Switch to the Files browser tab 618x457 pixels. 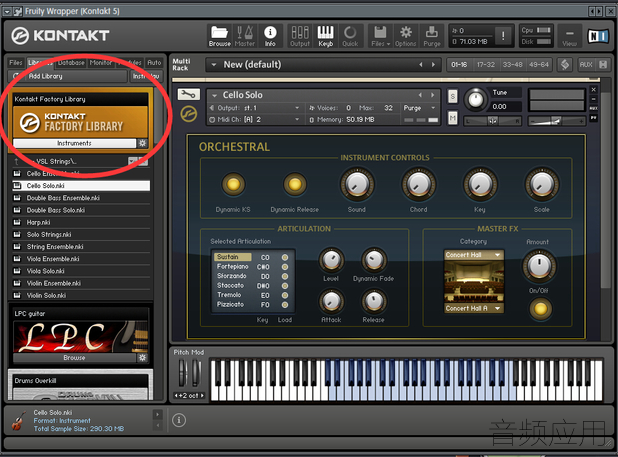(16, 62)
